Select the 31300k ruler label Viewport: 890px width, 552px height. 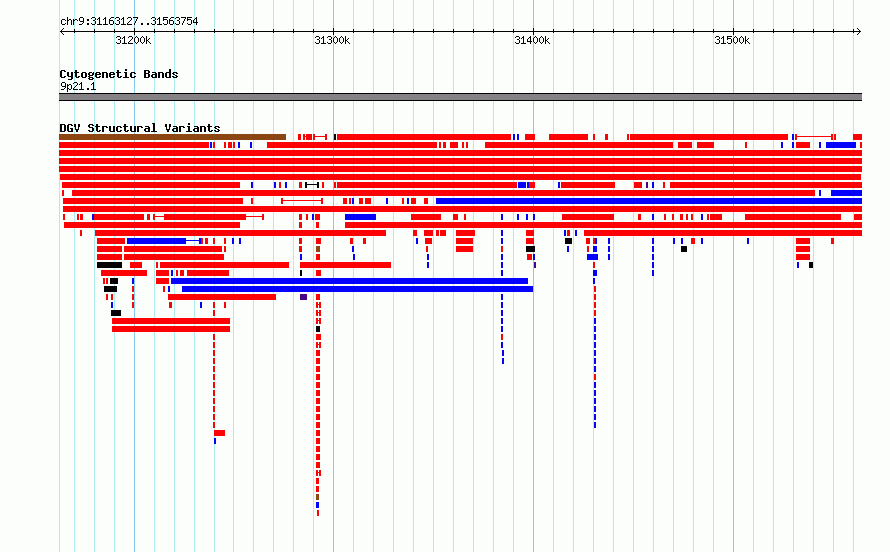click(333, 40)
